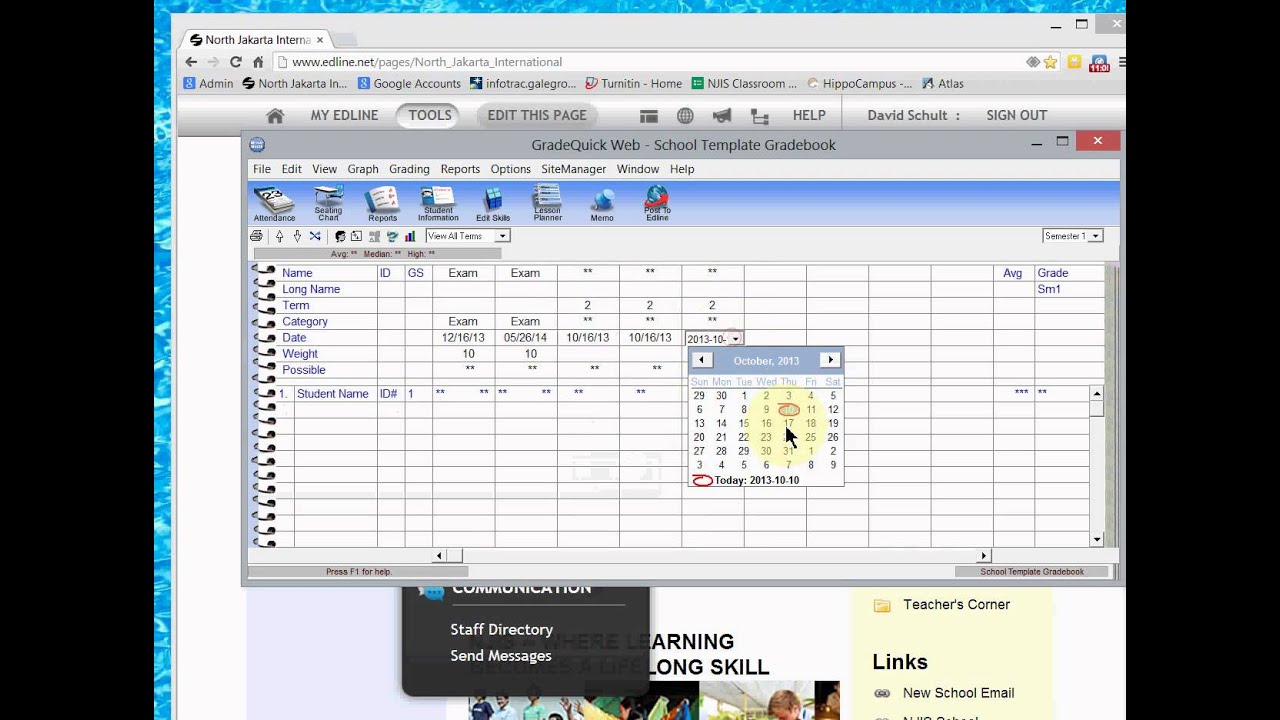Open the Lesson Planner

point(547,203)
